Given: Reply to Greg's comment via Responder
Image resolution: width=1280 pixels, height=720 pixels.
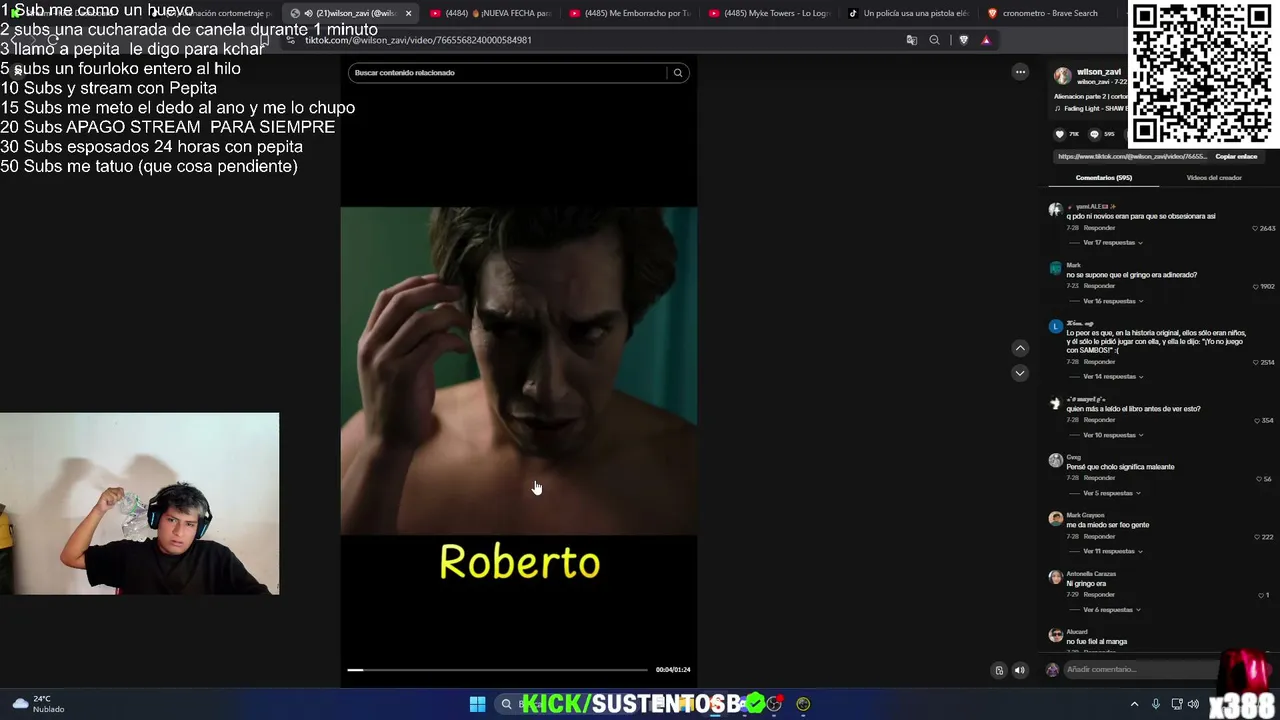Looking at the screenshot, I should pos(1099,479).
